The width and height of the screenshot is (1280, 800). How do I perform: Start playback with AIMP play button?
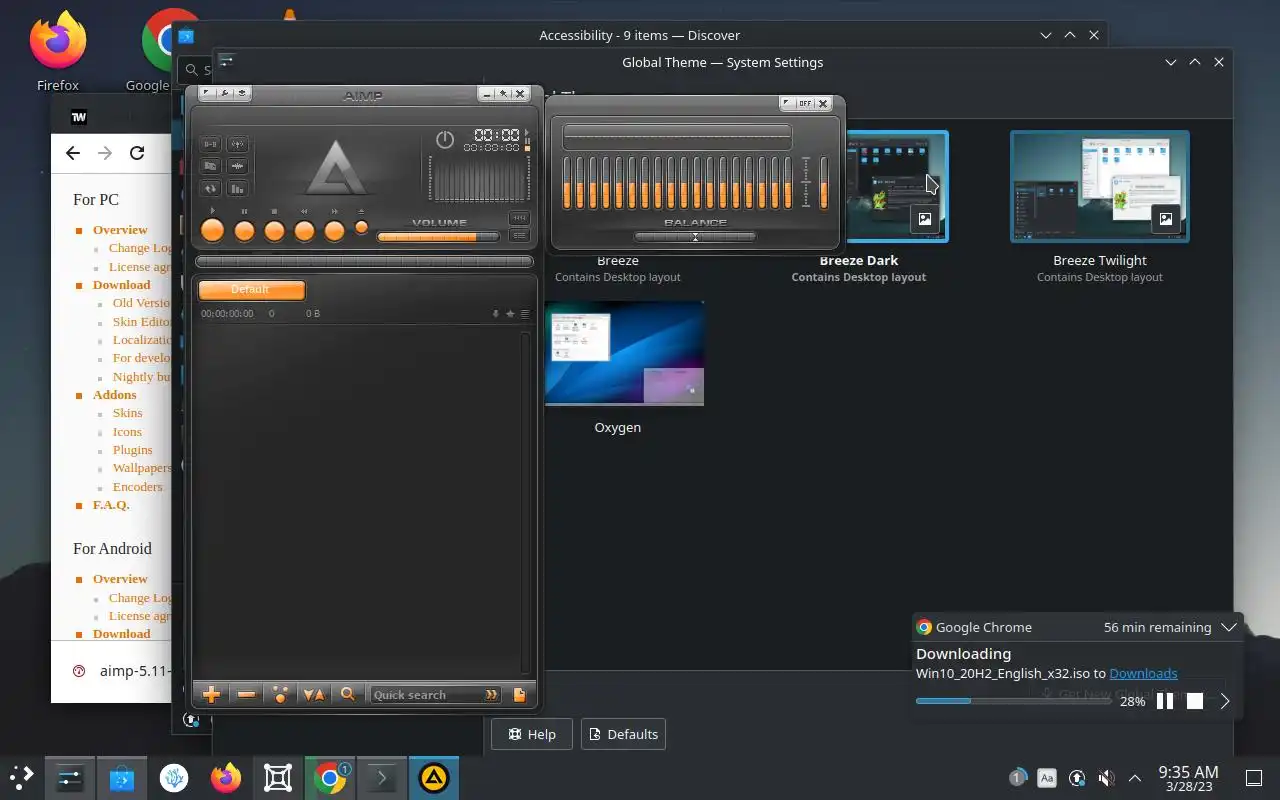(213, 231)
